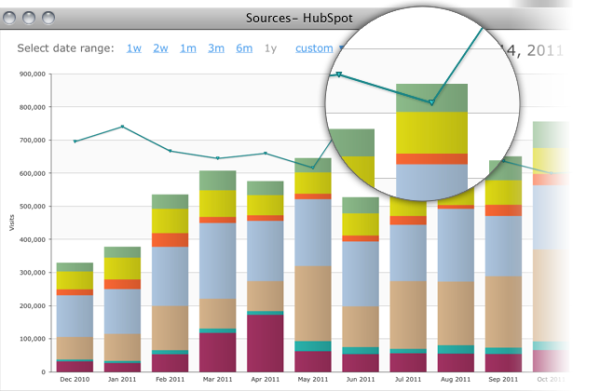Click the Sep 2011 green top segment

click(x=504, y=168)
